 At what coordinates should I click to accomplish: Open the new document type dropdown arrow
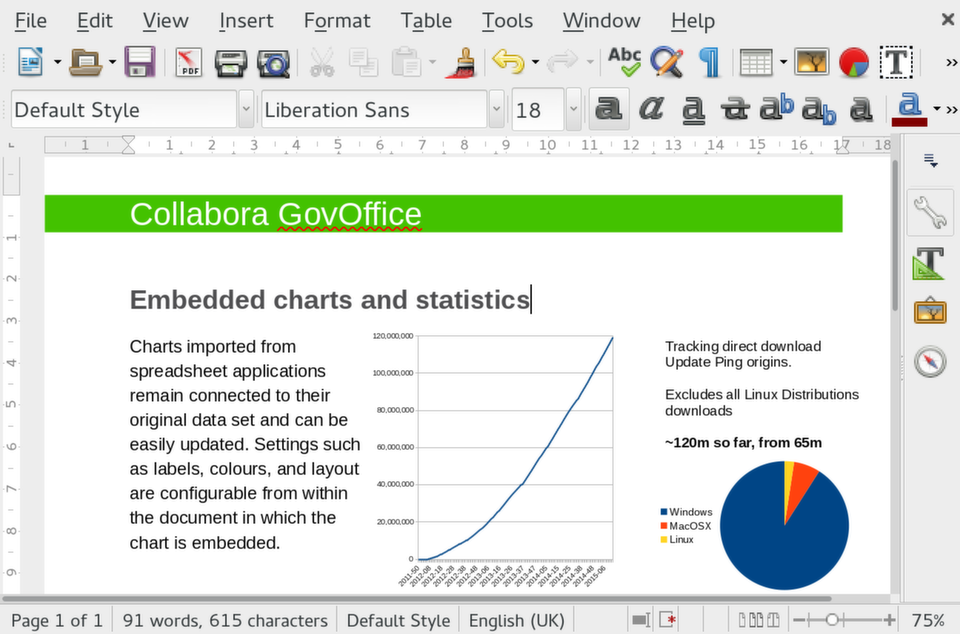coord(57,62)
